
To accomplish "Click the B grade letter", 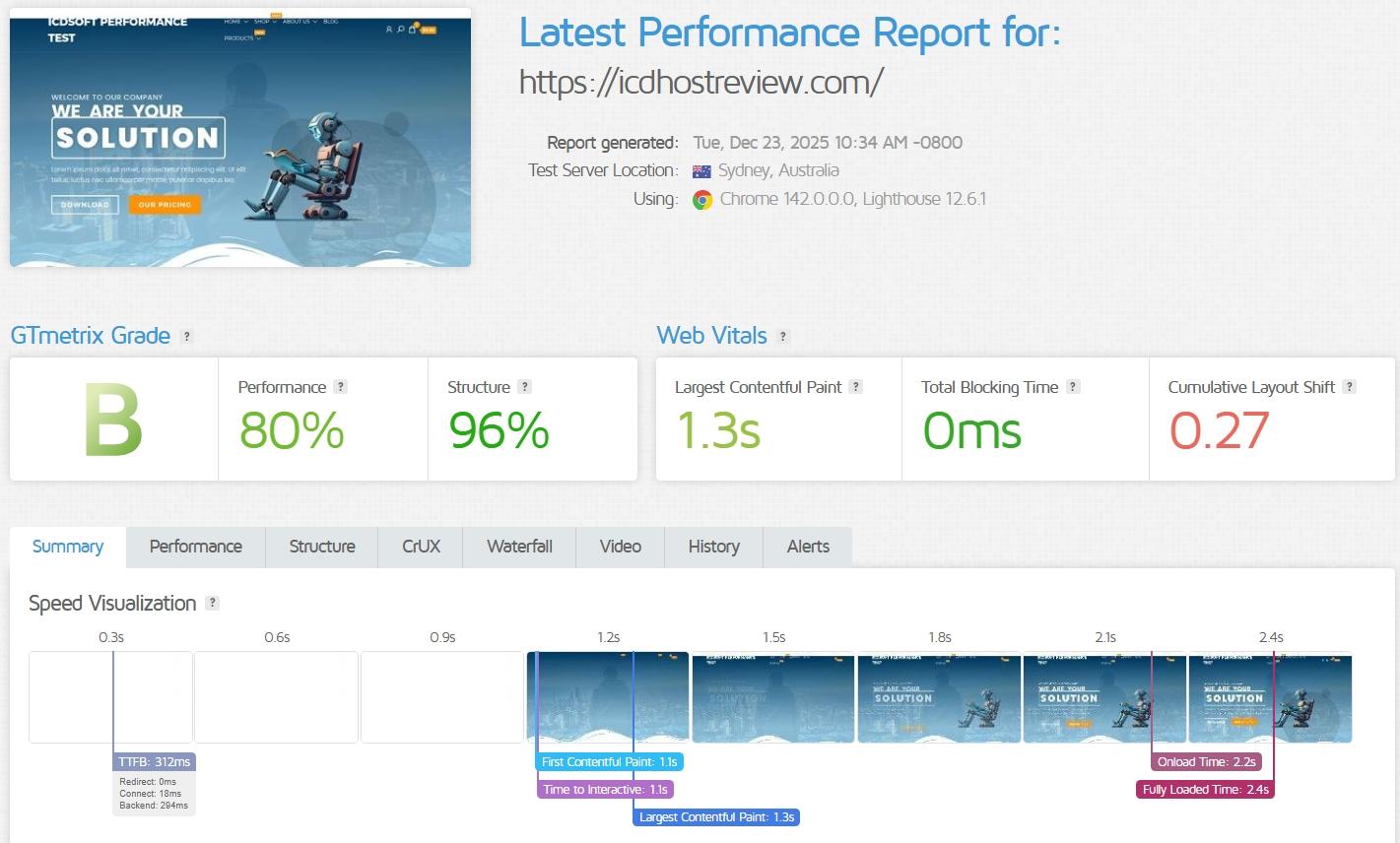I will click(x=113, y=421).
